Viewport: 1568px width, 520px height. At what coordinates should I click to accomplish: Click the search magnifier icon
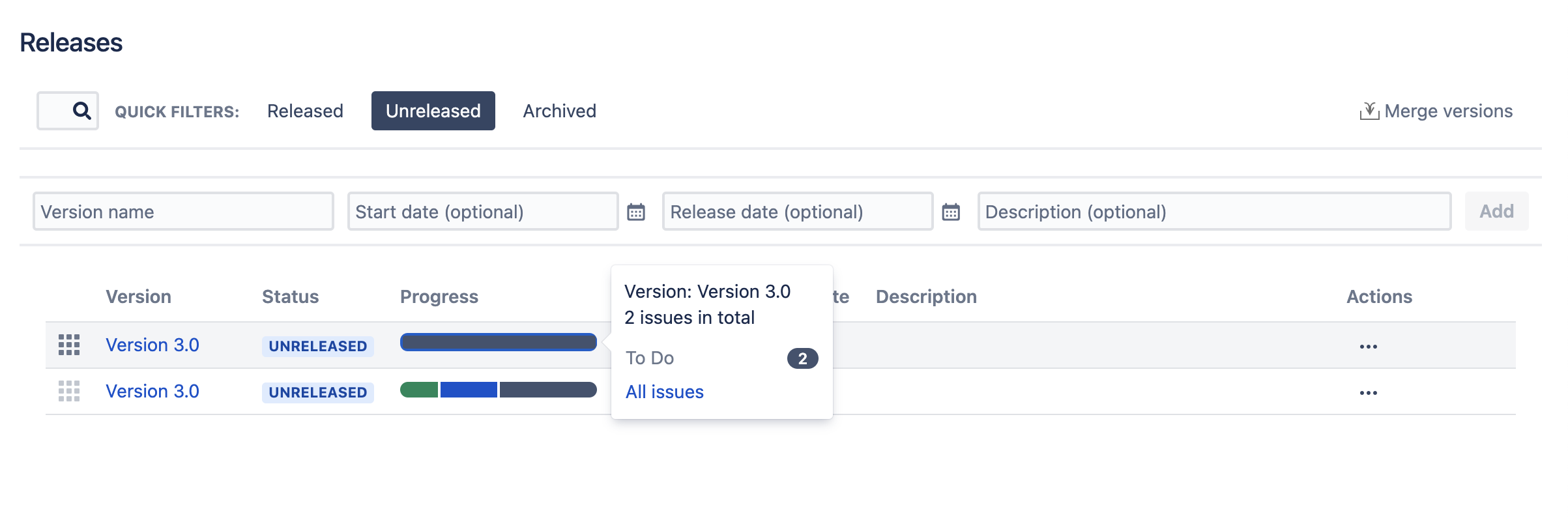(81, 111)
